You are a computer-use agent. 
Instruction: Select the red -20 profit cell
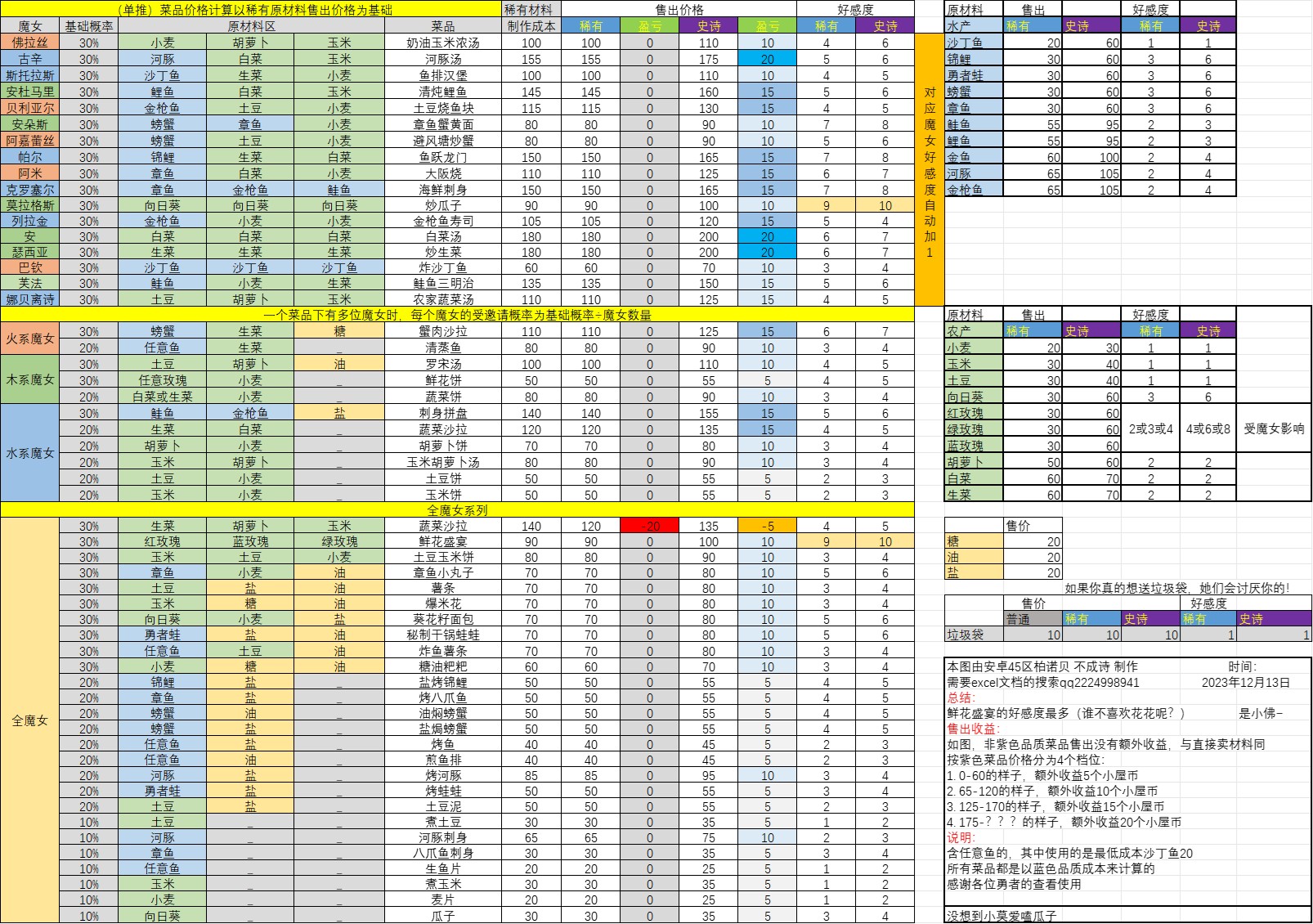click(x=649, y=526)
